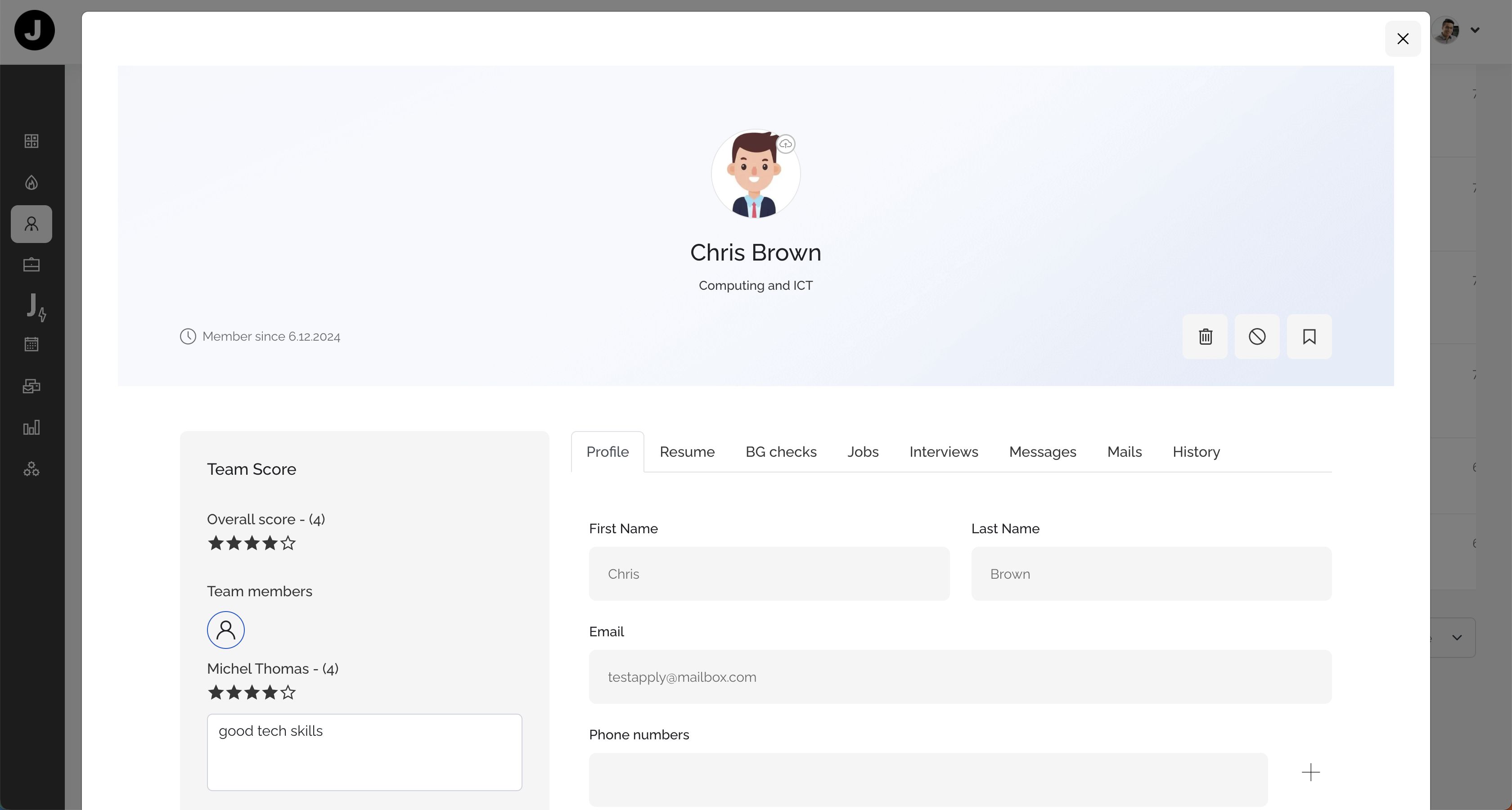
Task: Edit the 'good tech skills' comment box
Action: [x=364, y=751]
